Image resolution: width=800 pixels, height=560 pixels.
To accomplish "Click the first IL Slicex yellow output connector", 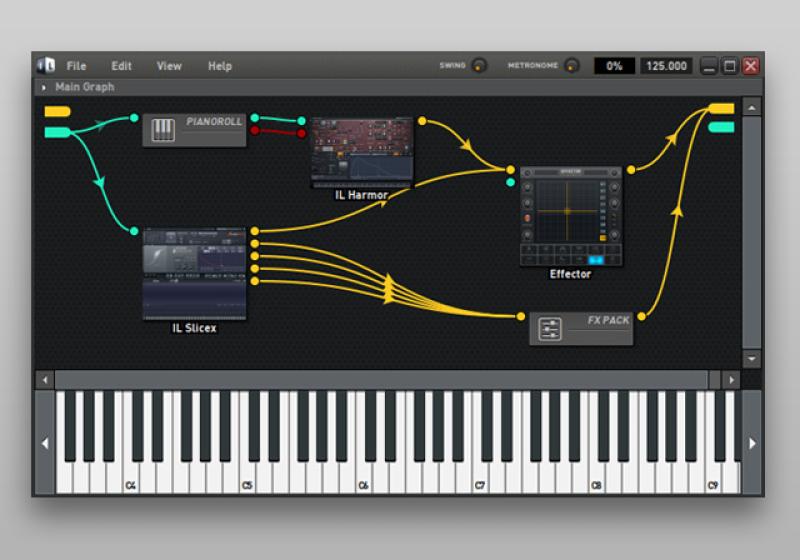I will (x=255, y=231).
